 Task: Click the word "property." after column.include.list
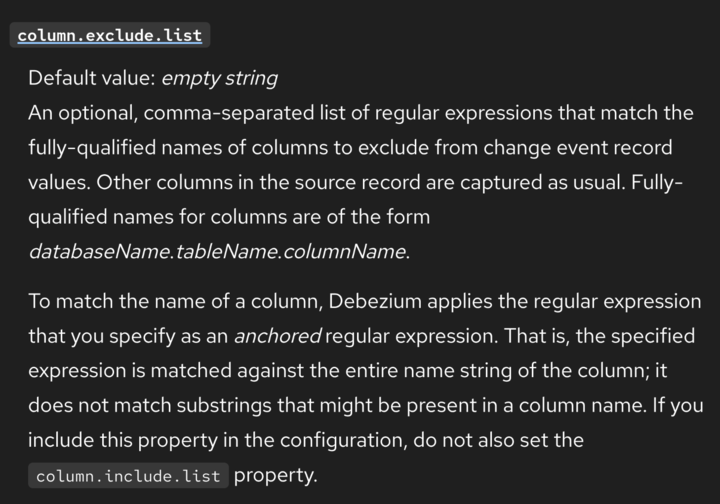click(x=275, y=475)
